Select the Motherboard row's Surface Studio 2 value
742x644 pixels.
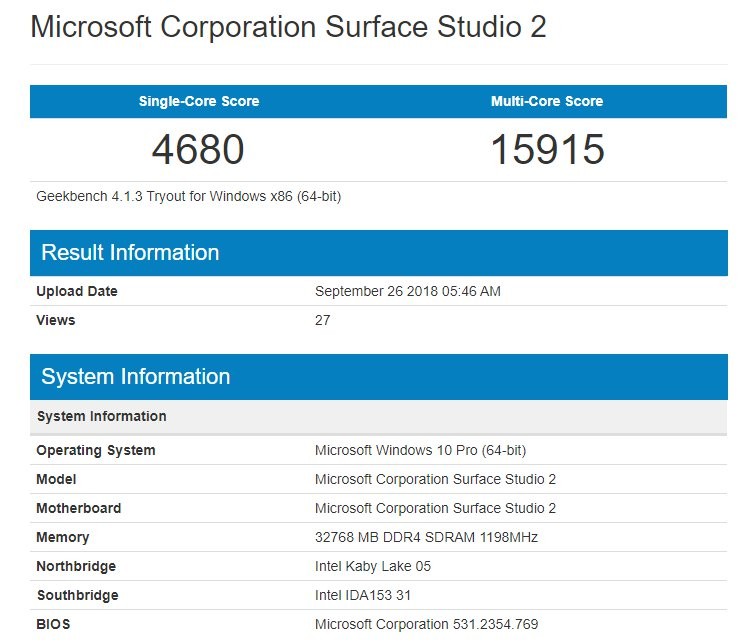[435, 508]
